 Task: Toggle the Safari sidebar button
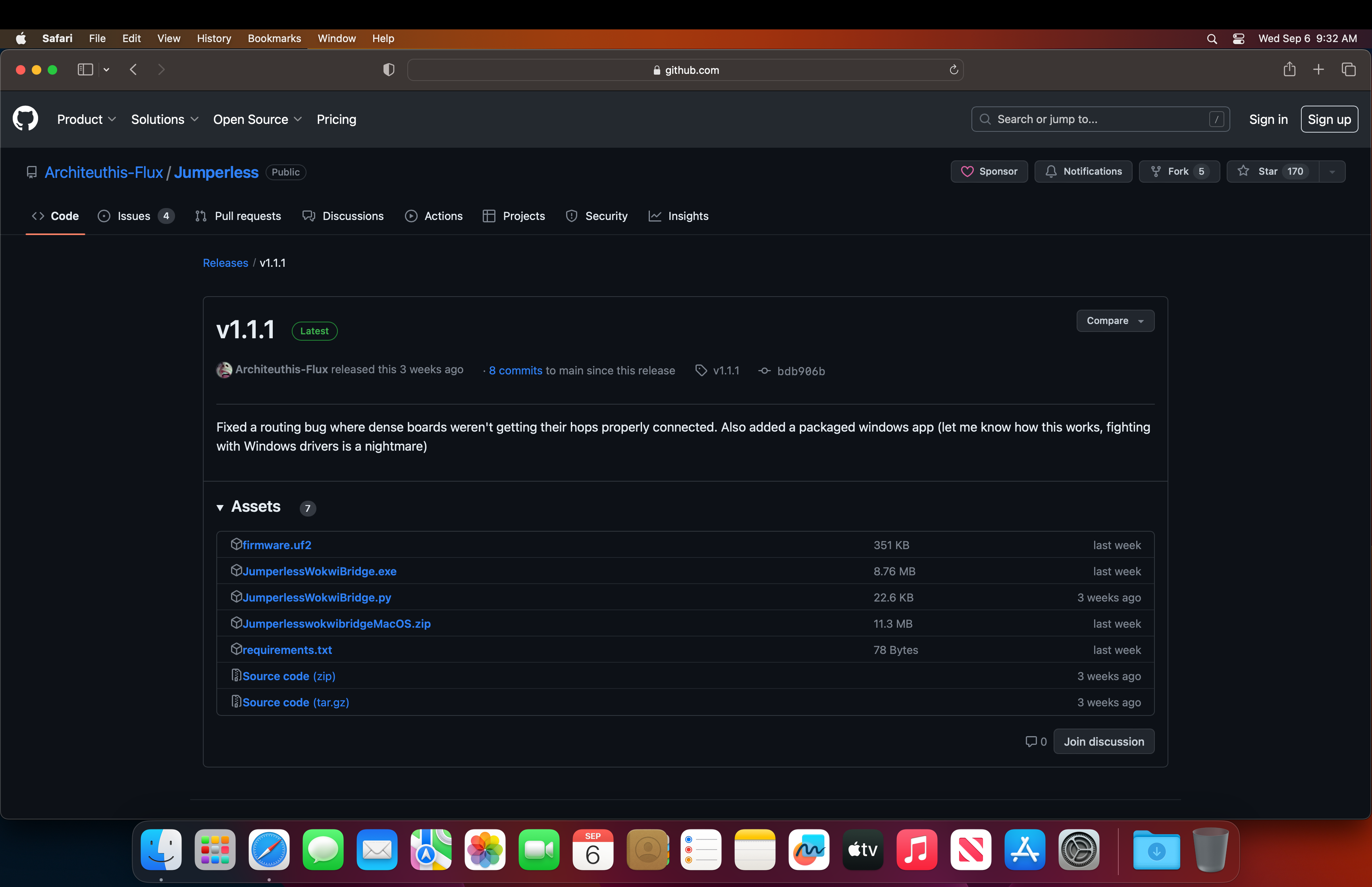tap(85, 70)
